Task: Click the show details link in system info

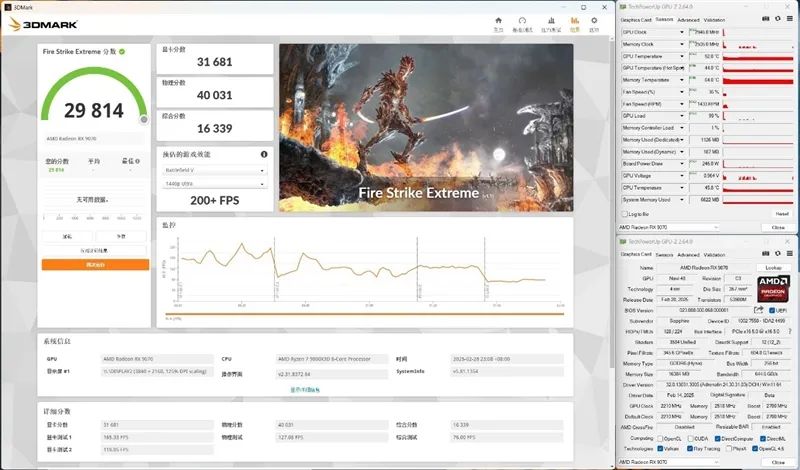Action: tap(305, 390)
